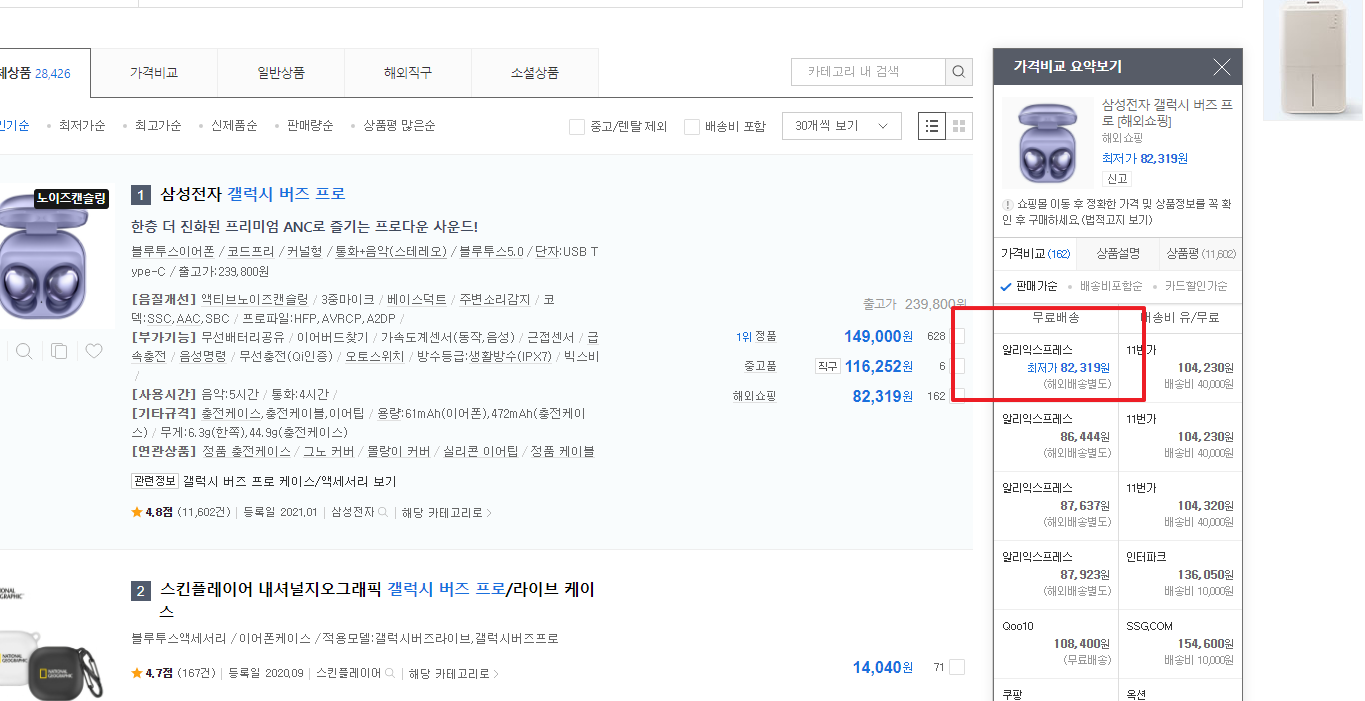Click the compare/copy icon under Galaxy Buds thumbnail
Viewport: 1365px width, 701px height.
pyautogui.click(x=59, y=351)
